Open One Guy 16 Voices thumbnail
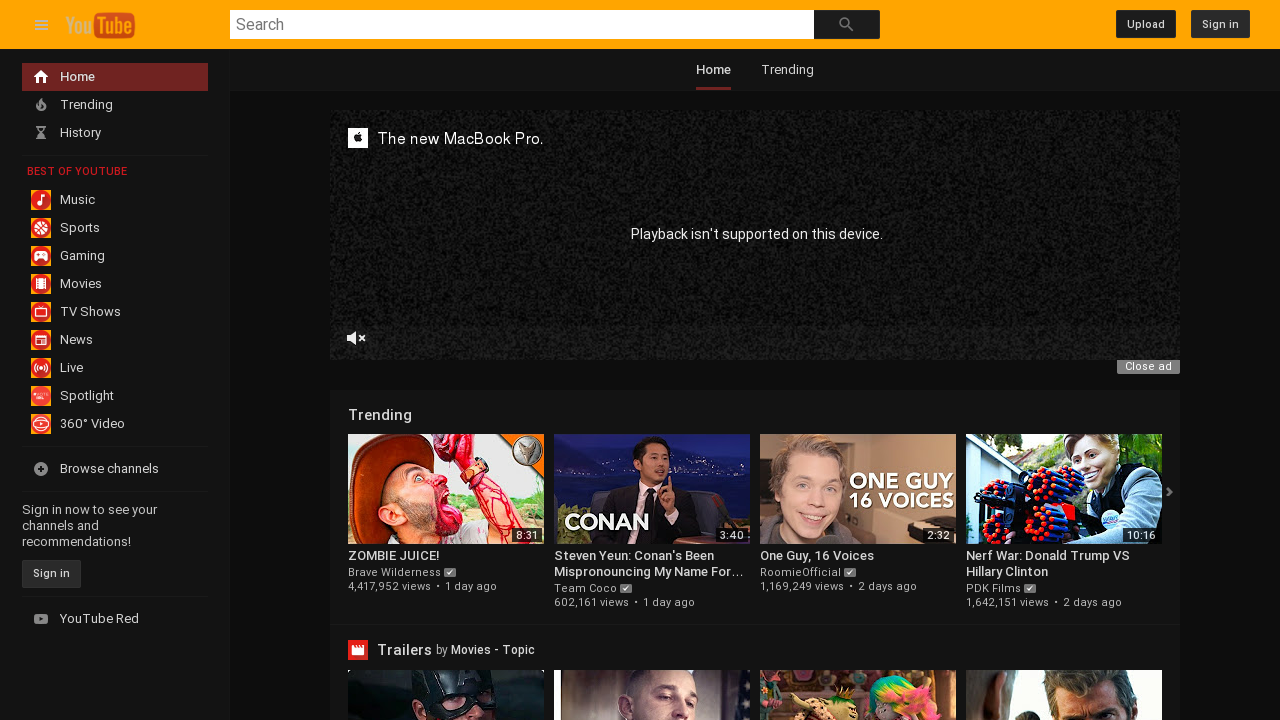The height and width of the screenshot is (720, 1280). pos(858,489)
